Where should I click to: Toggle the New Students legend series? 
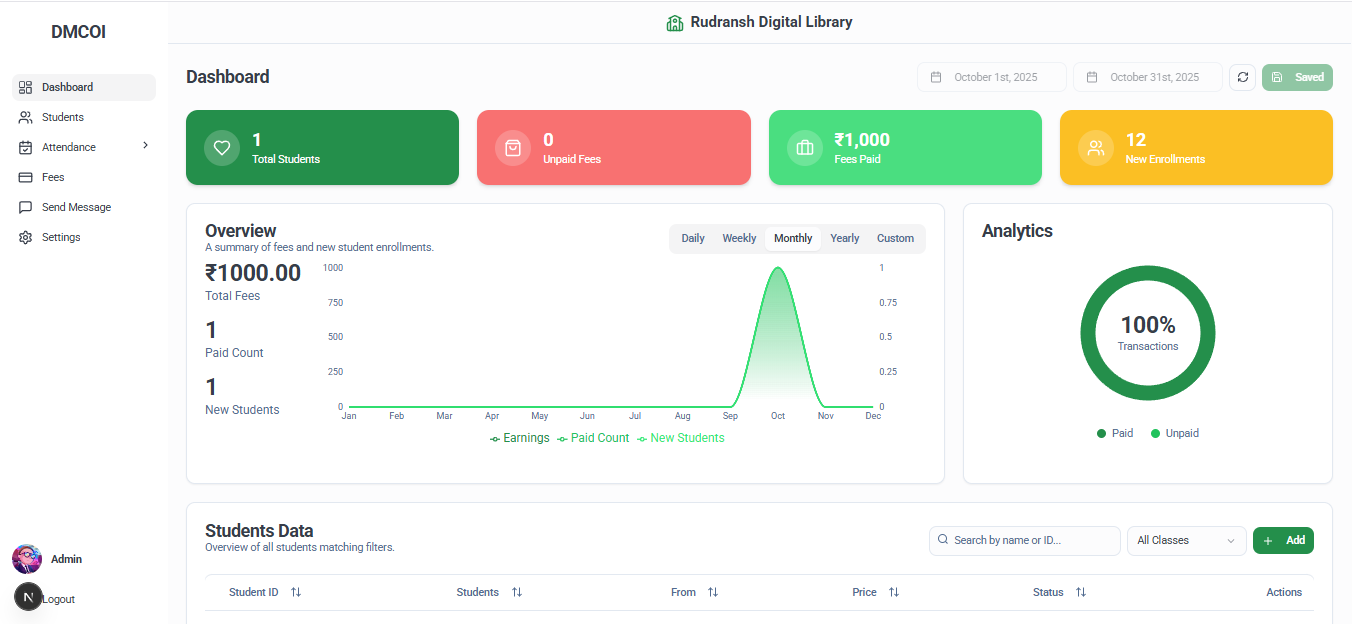pos(680,438)
